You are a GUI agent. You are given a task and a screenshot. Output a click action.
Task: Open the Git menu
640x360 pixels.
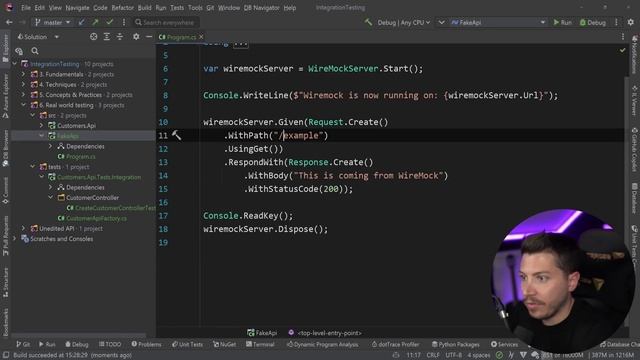click(x=210, y=8)
